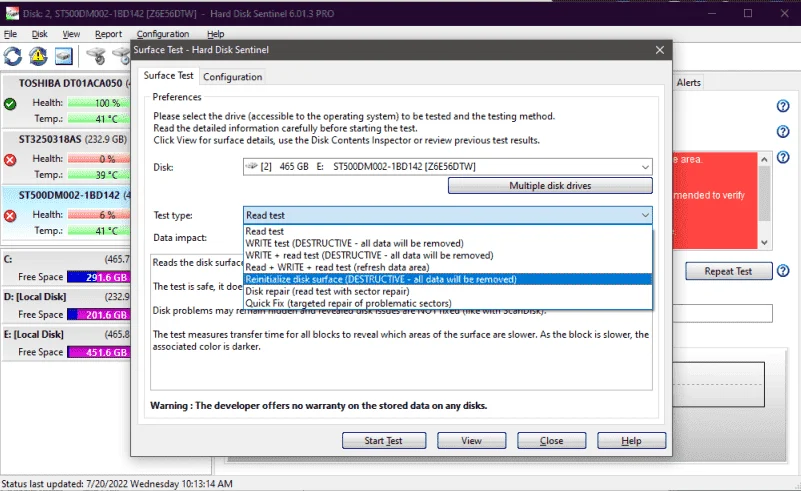801x491 pixels.
Task: Click the D: free space 201.6 GB bar
Action: tap(99, 315)
